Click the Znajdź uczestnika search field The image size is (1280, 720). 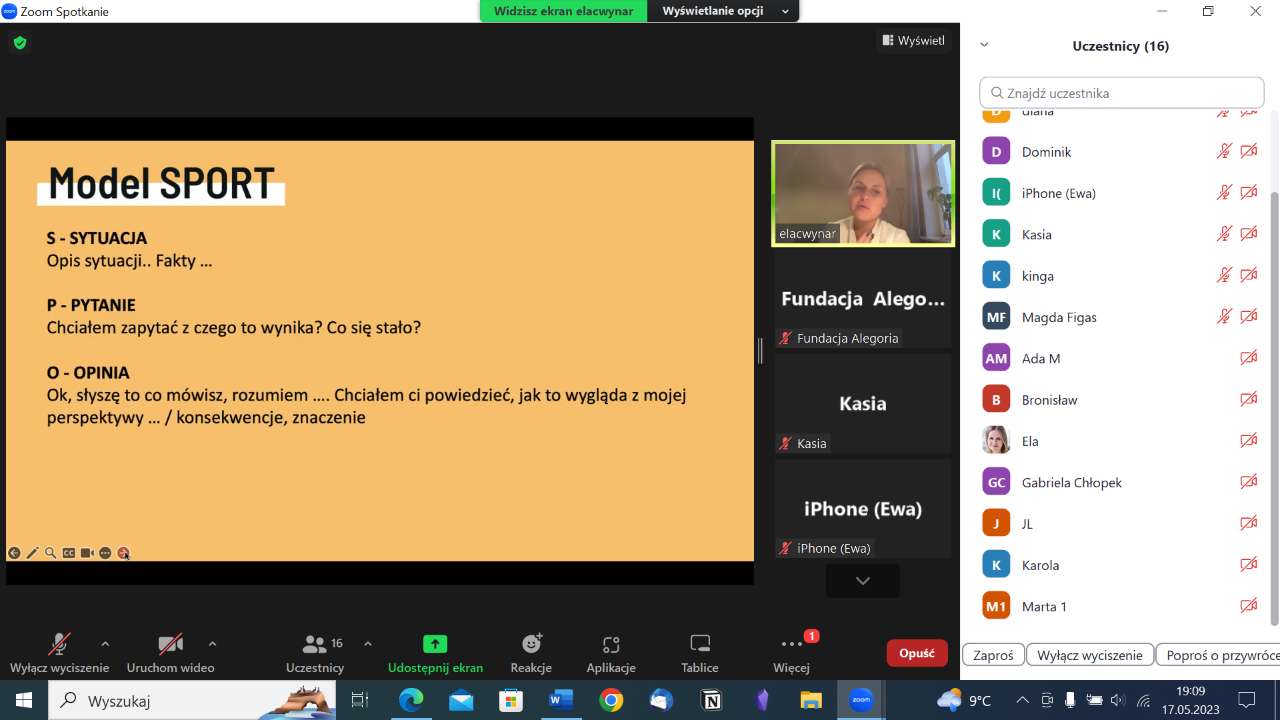coord(1122,93)
